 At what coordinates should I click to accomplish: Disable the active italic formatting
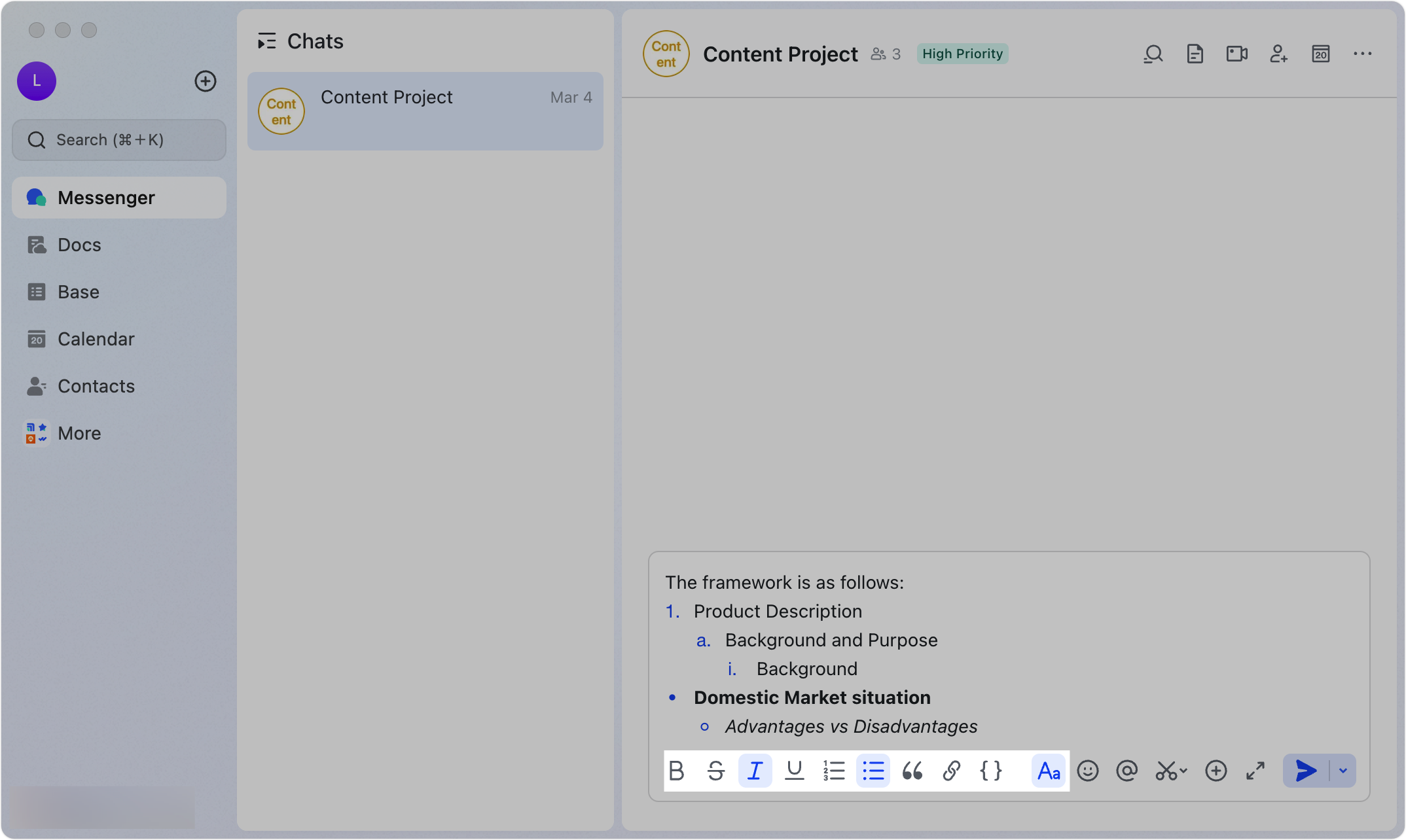755,771
